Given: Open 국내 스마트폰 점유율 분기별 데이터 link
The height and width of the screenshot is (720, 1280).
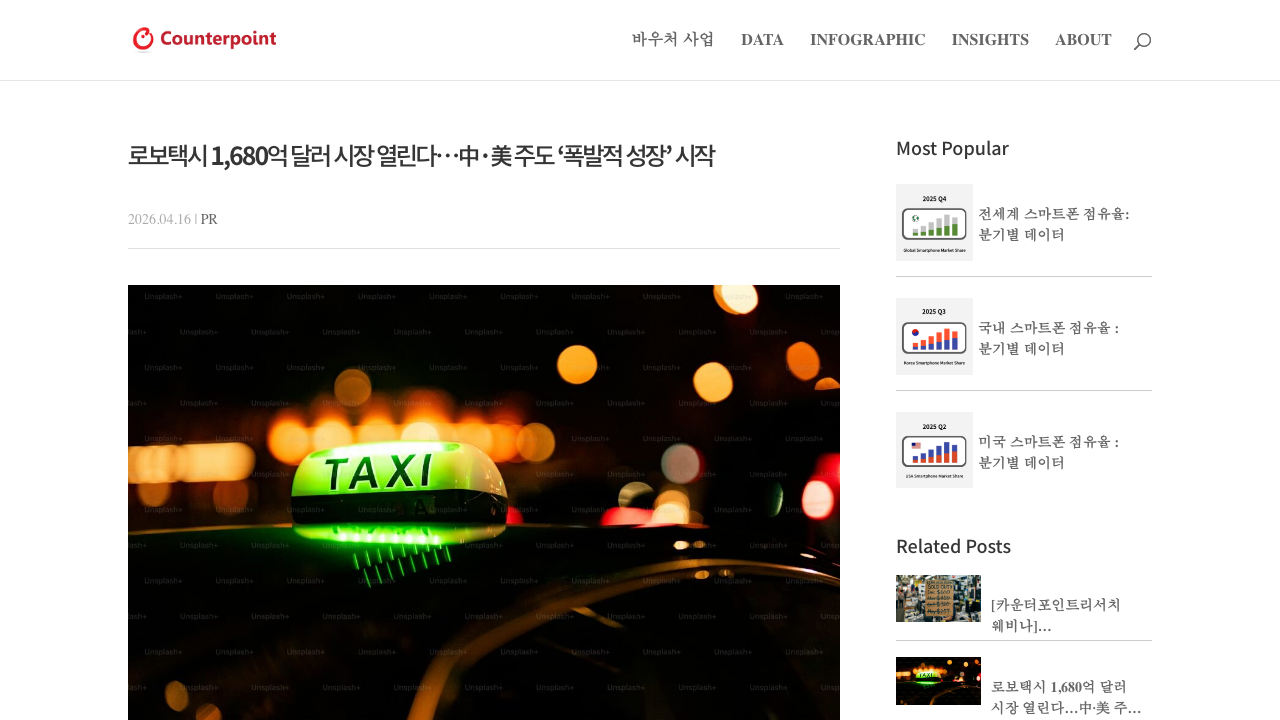Looking at the screenshot, I should coord(1048,338).
